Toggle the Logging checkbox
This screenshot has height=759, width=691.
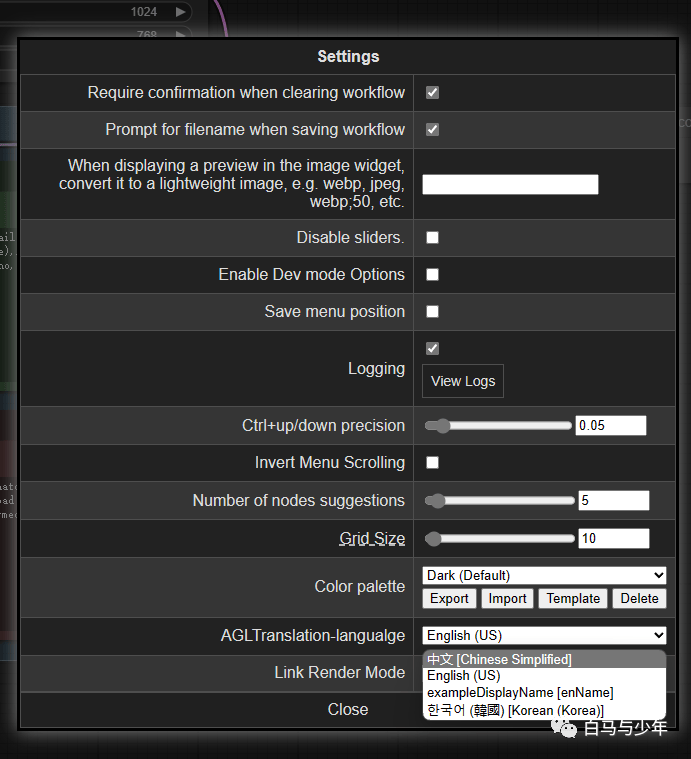[432, 349]
